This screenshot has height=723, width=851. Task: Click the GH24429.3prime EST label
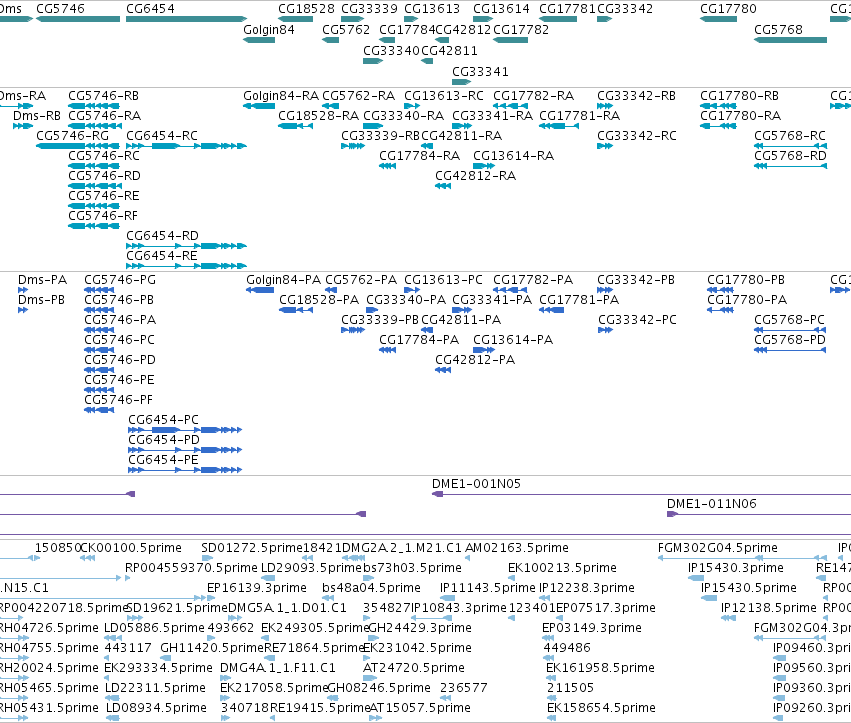click(x=420, y=629)
